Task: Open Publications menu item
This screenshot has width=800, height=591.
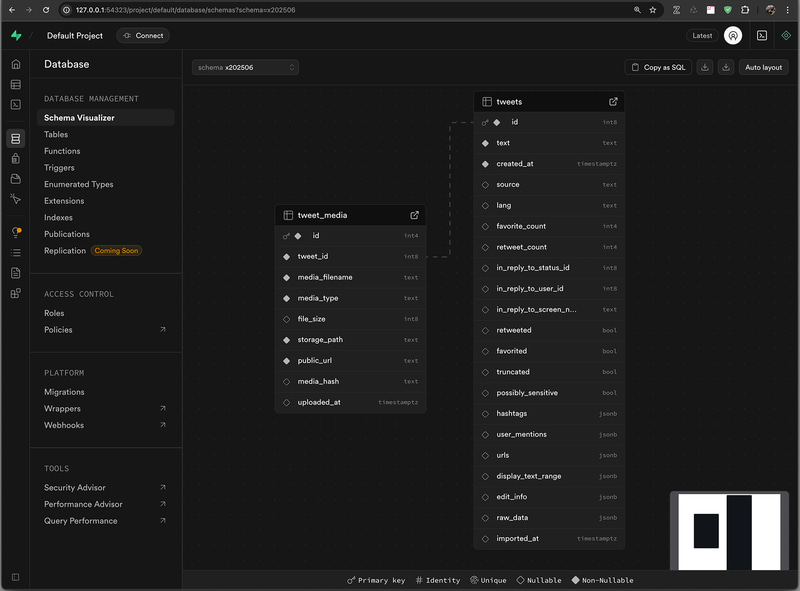Action: coord(67,234)
